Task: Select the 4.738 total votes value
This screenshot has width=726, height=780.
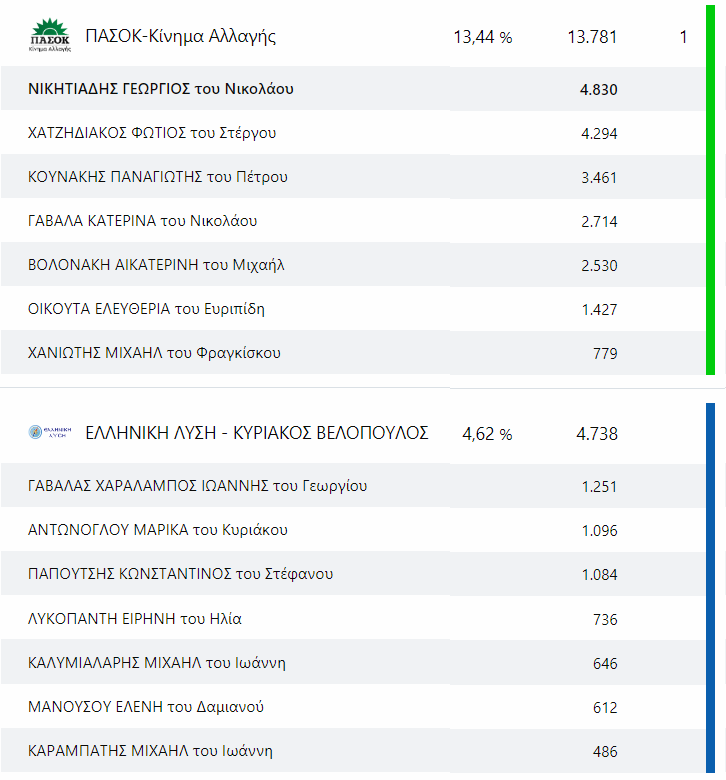Action: [x=597, y=434]
